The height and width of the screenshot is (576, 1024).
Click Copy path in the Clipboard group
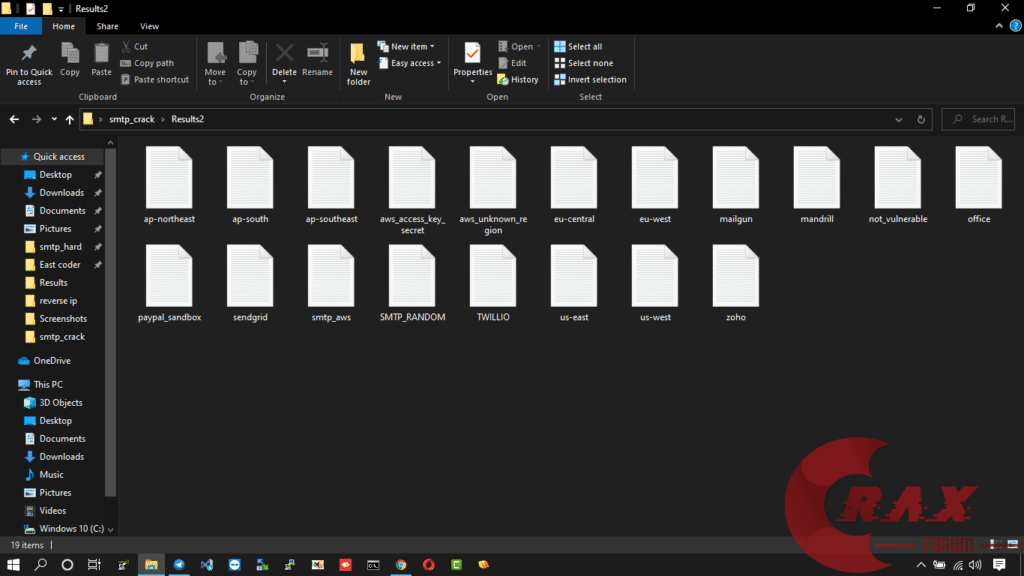pyautogui.click(x=147, y=63)
